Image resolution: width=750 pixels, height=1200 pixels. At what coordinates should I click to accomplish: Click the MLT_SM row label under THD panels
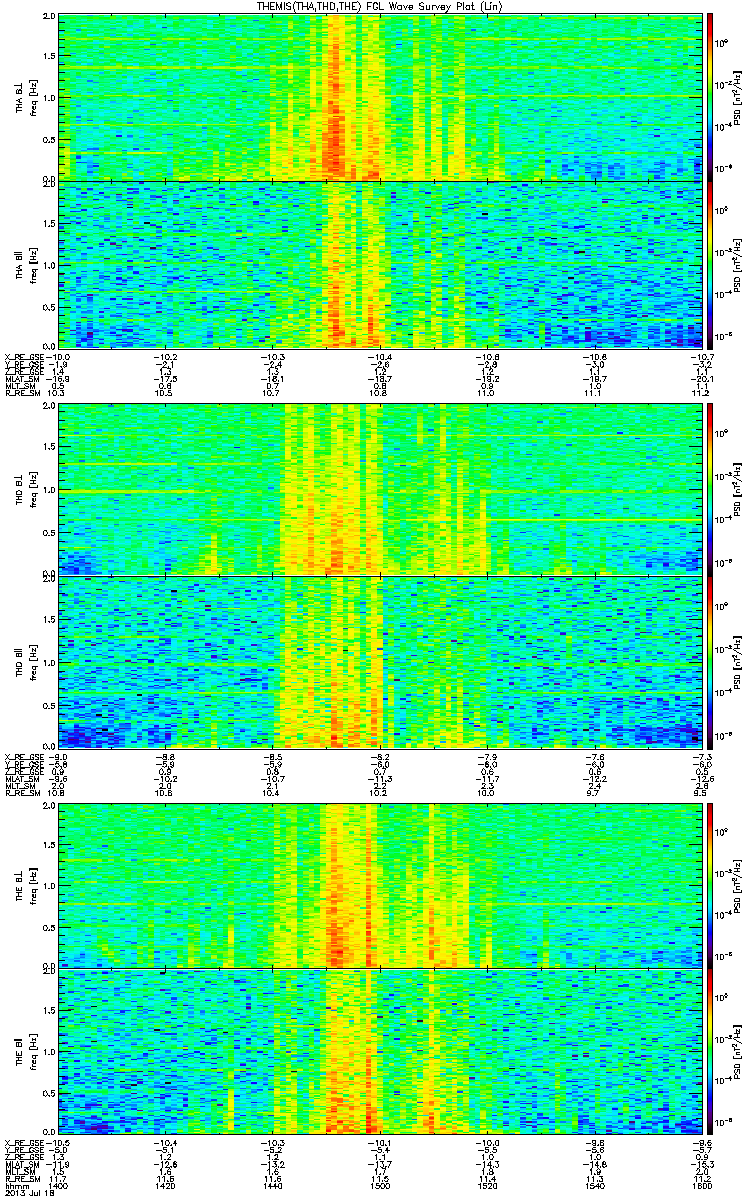pos(20,785)
